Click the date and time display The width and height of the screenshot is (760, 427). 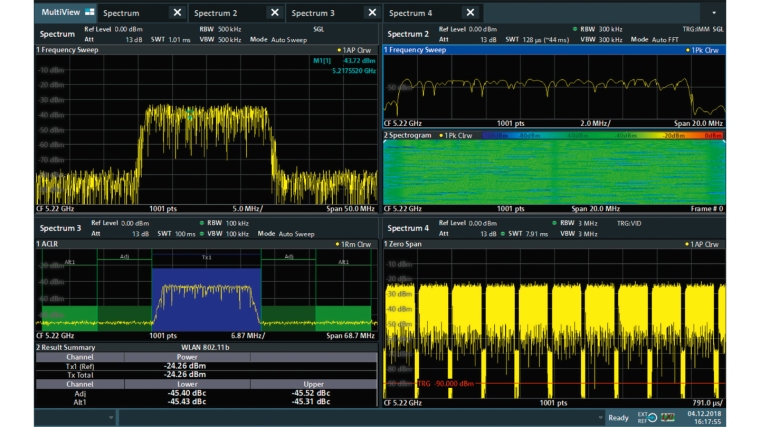pos(703,417)
